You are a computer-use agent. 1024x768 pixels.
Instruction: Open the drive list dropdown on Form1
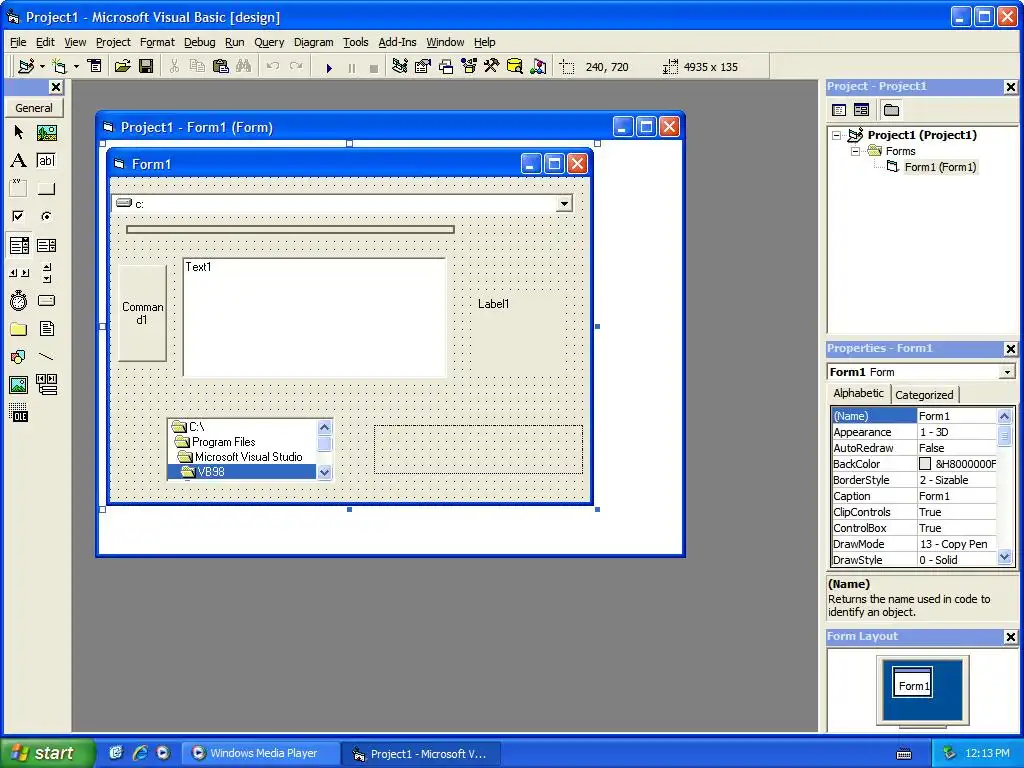point(564,204)
